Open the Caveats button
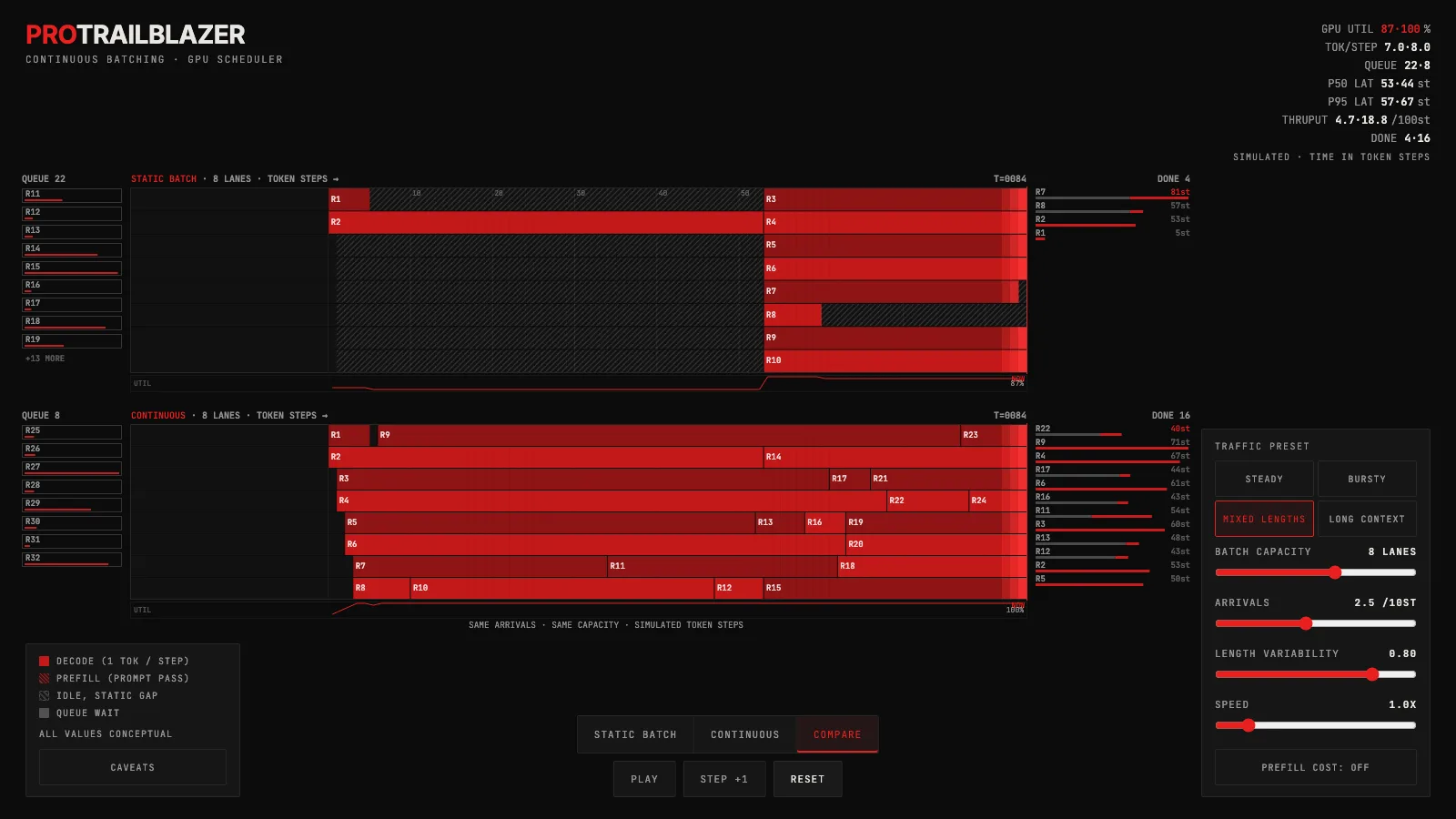The height and width of the screenshot is (819, 1456). pyautogui.click(x=133, y=767)
